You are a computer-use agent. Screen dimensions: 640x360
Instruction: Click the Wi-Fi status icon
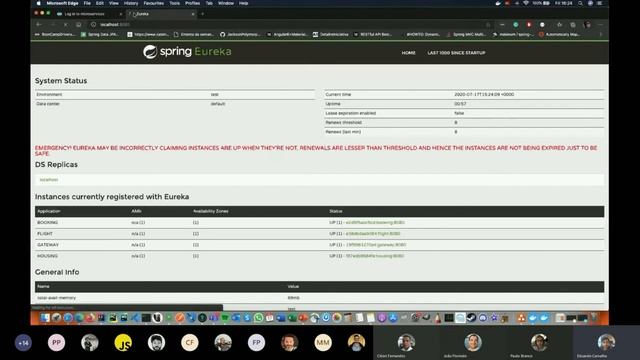pyautogui.click(x=526, y=3)
